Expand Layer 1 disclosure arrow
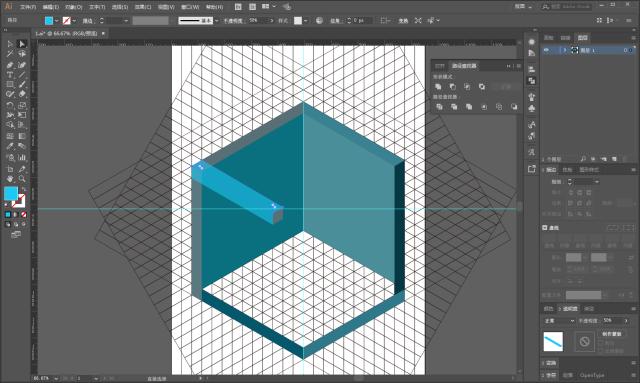Screen dimensions: 640x383 pyautogui.click(x=565, y=50)
